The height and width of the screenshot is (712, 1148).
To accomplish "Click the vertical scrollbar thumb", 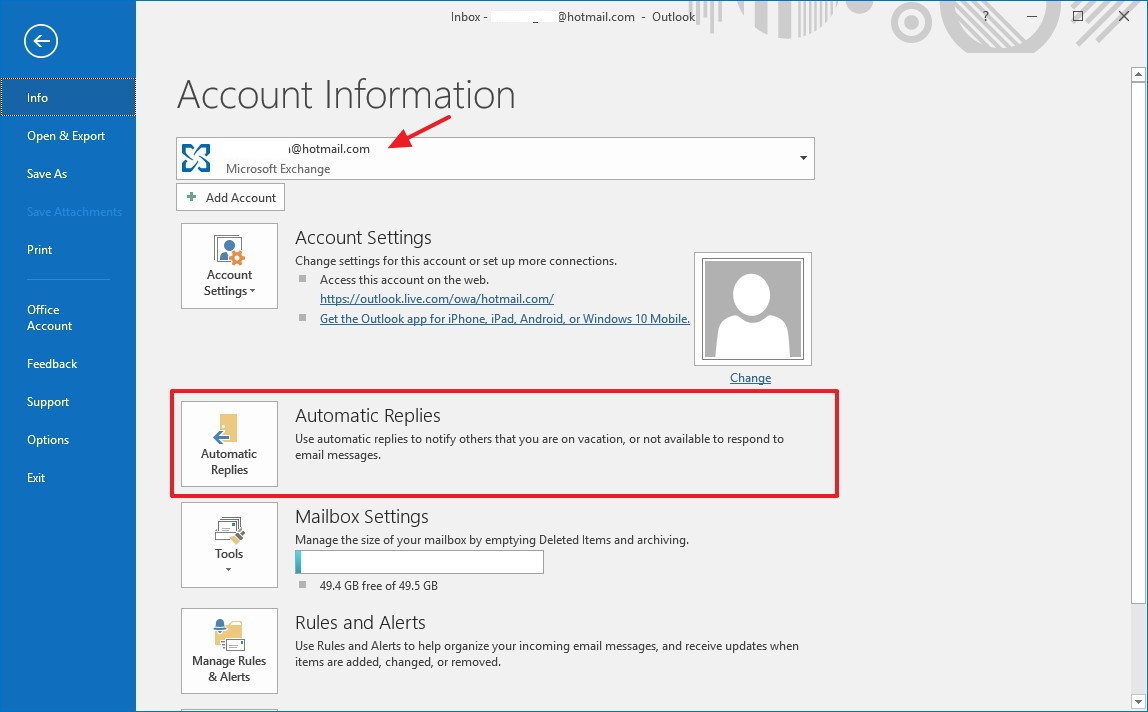I will (x=1138, y=343).
